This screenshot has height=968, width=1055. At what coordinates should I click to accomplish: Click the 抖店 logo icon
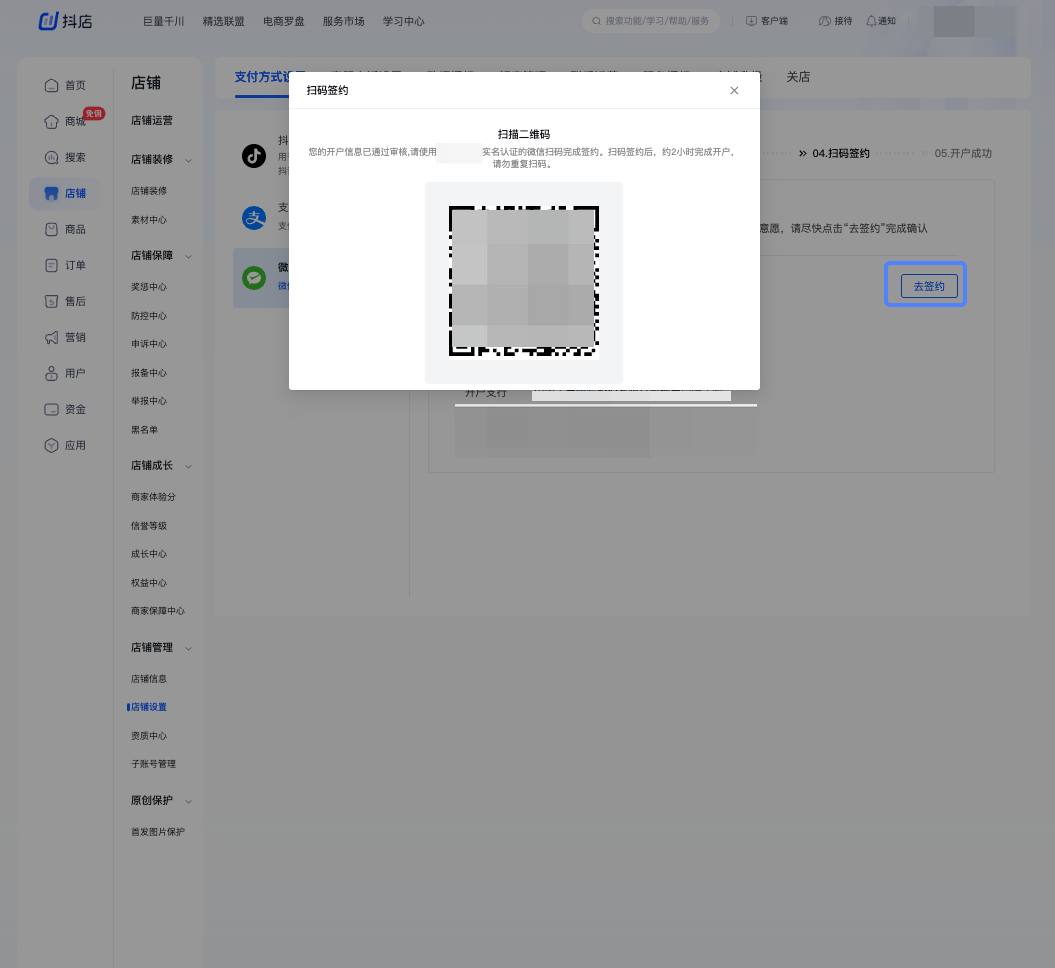[50, 21]
